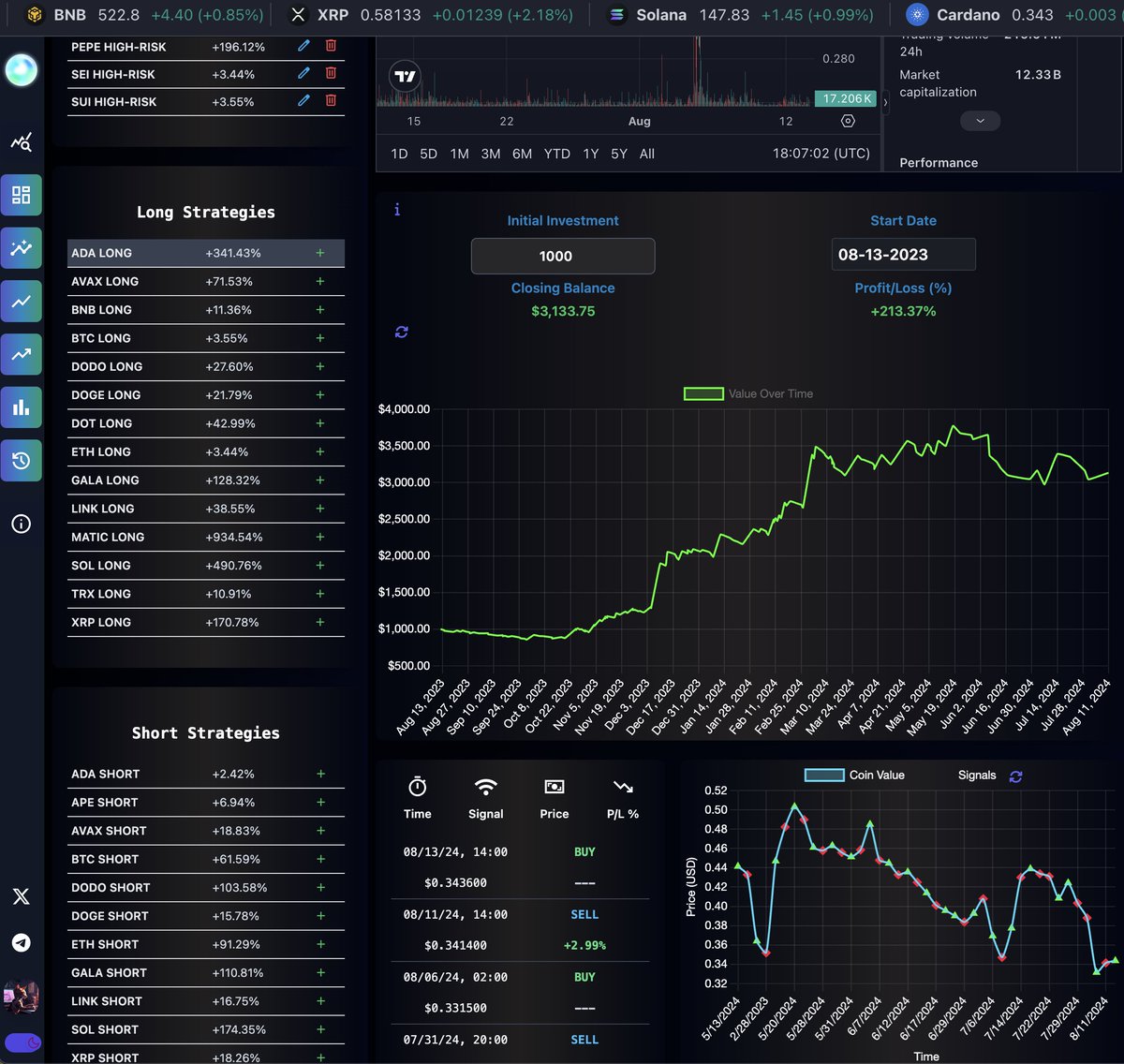Click the 08/11/24 SELL signal entry
Screen dimensions: 1124x1064
pyautogui.click(x=520, y=930)
